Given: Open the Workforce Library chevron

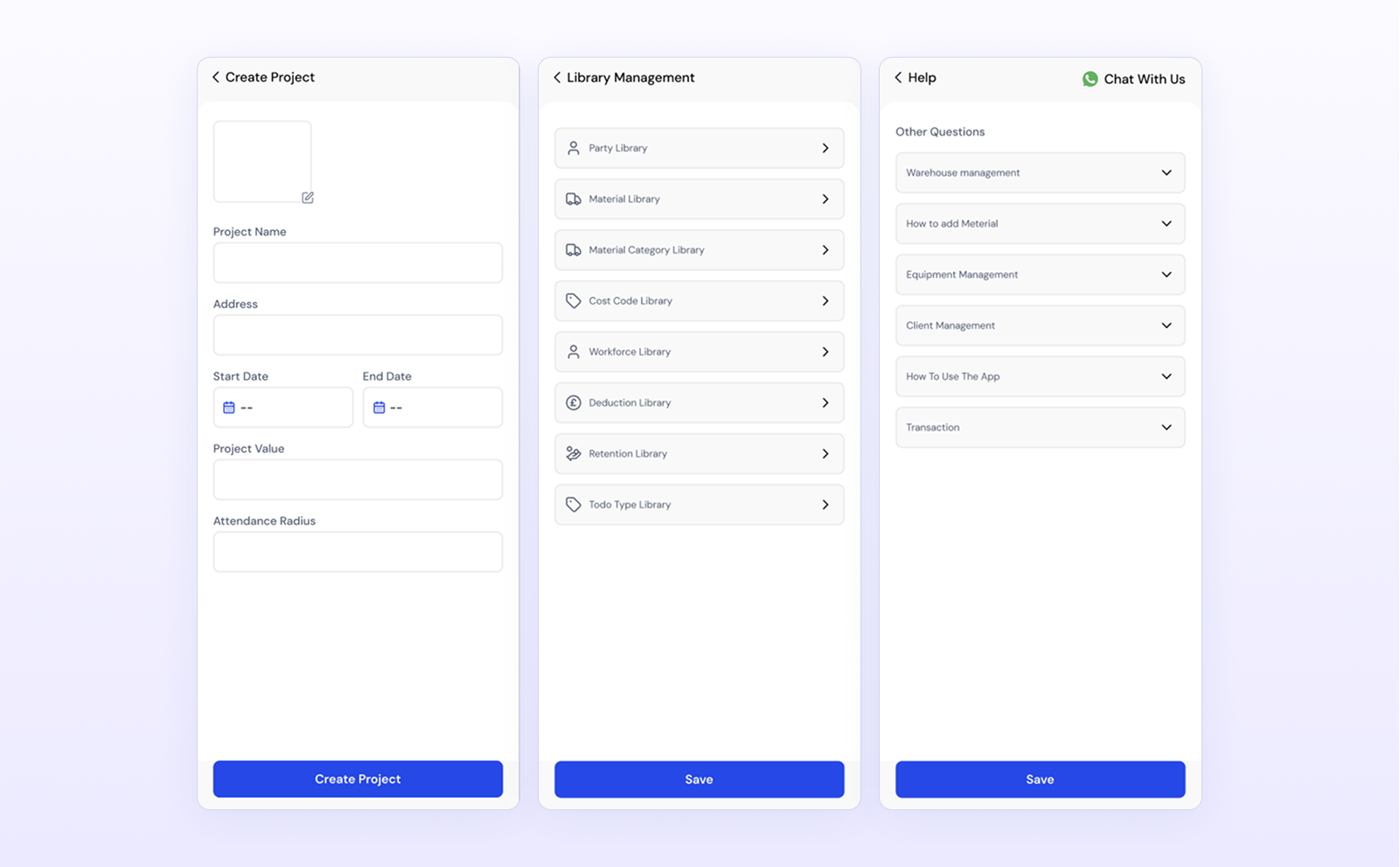Looking at the screenshot, I should tap(825, 352).
